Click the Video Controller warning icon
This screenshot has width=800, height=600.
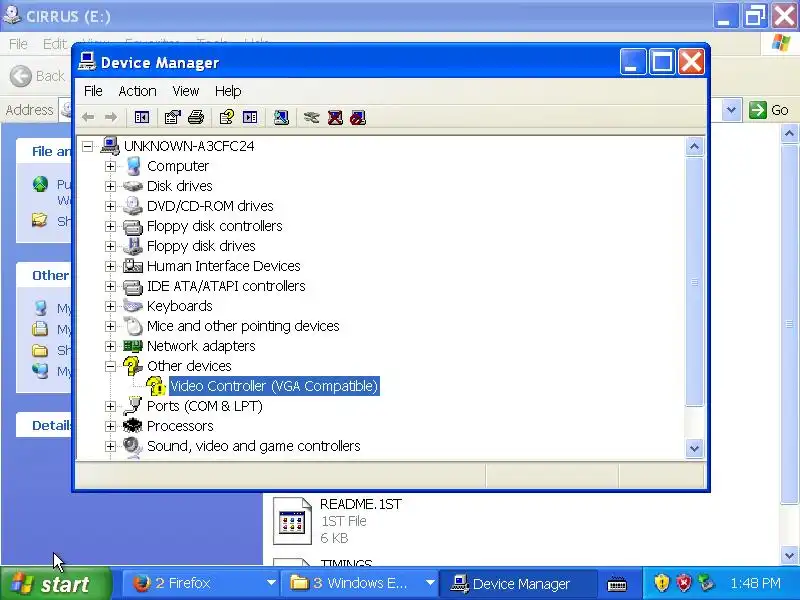click(x=156, y=386)
